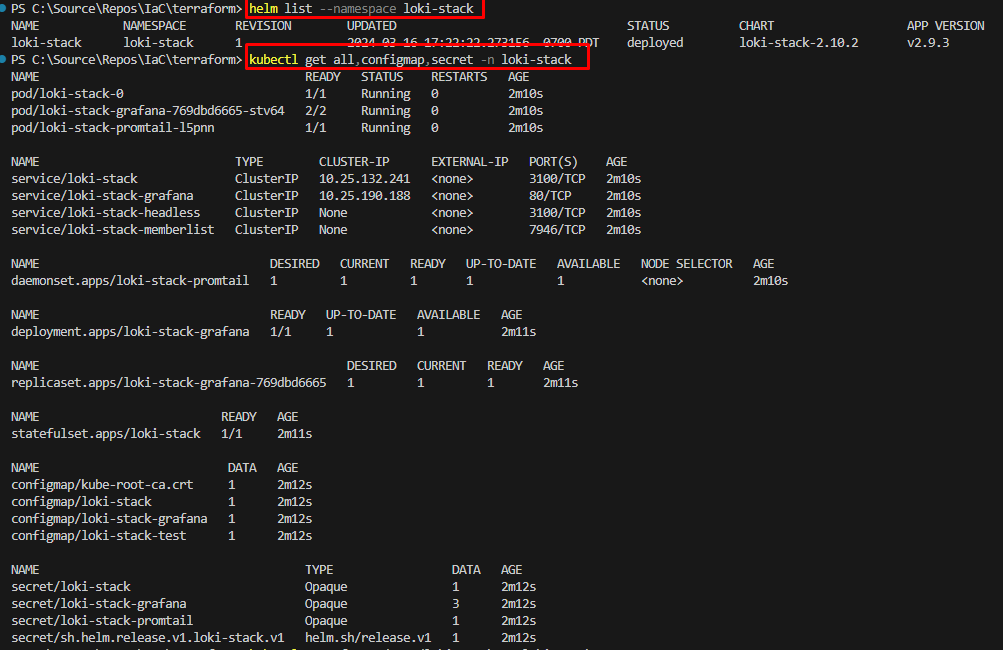
Task: Click the 'CHART' column header
Action: tap(756, 26)
